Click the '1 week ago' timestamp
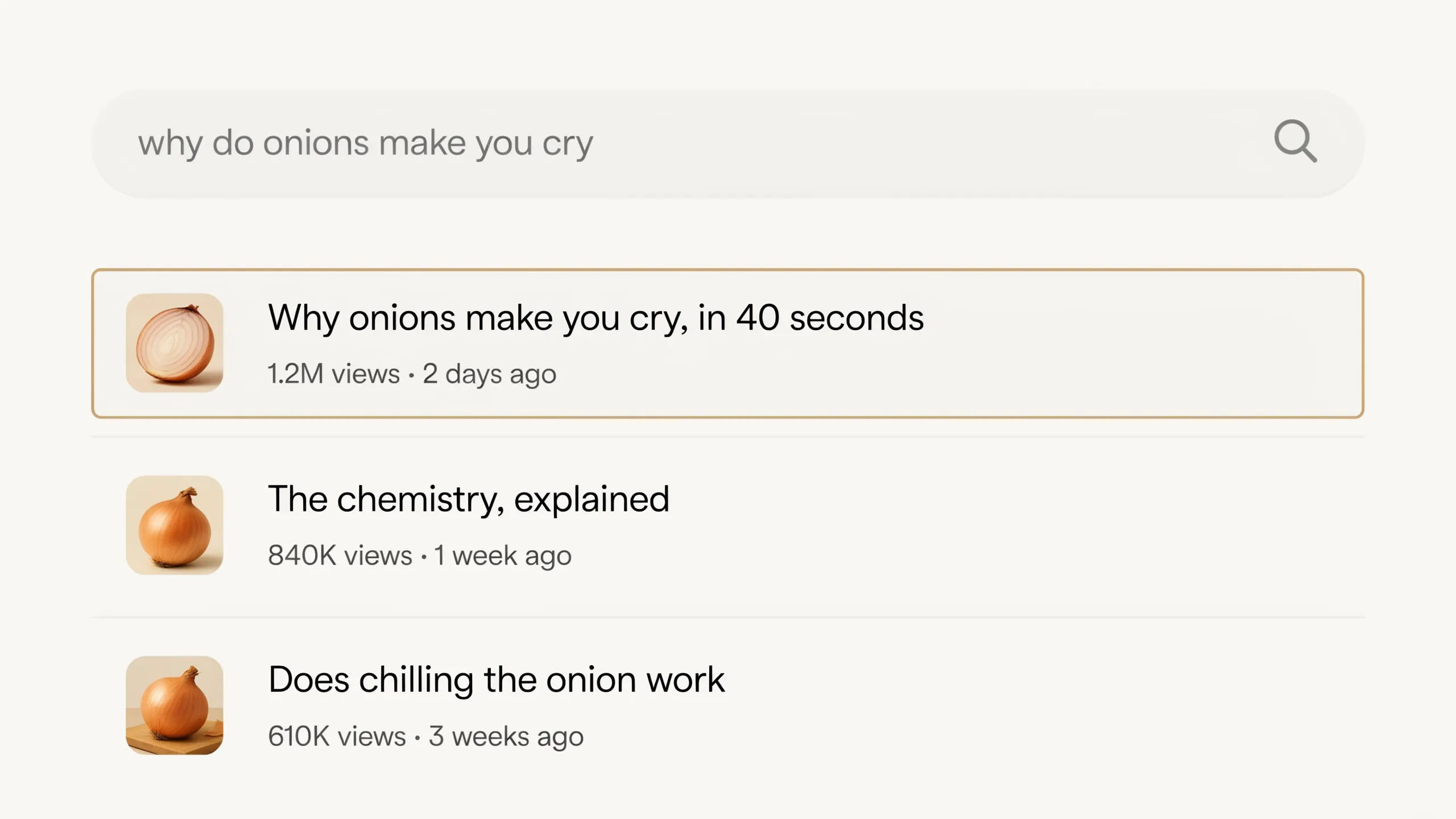This screenshot has height=819, width=1456. [x=503, y=556]
